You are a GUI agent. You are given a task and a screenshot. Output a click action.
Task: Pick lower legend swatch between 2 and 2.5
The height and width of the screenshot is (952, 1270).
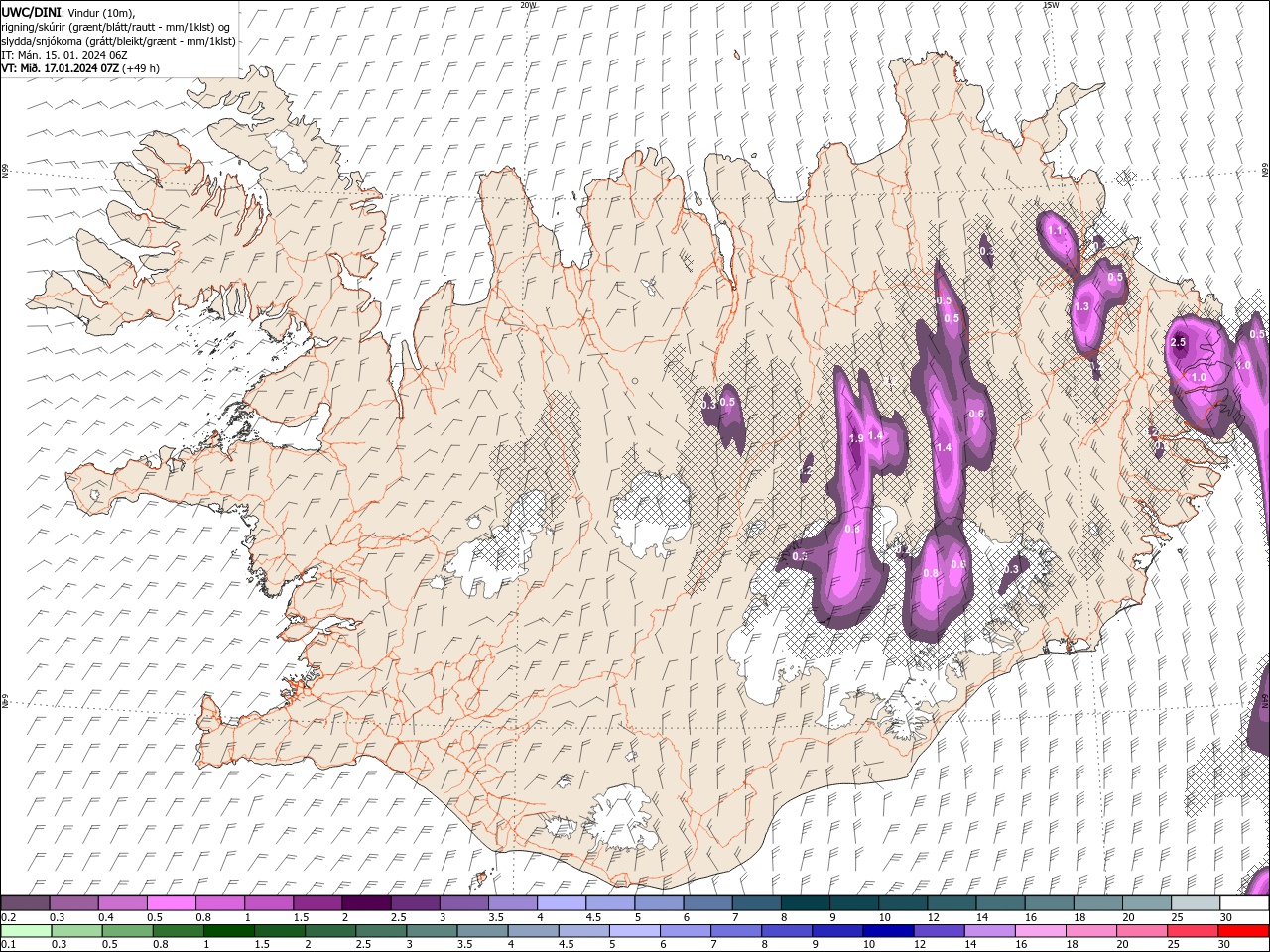click(x=330, y=931)
